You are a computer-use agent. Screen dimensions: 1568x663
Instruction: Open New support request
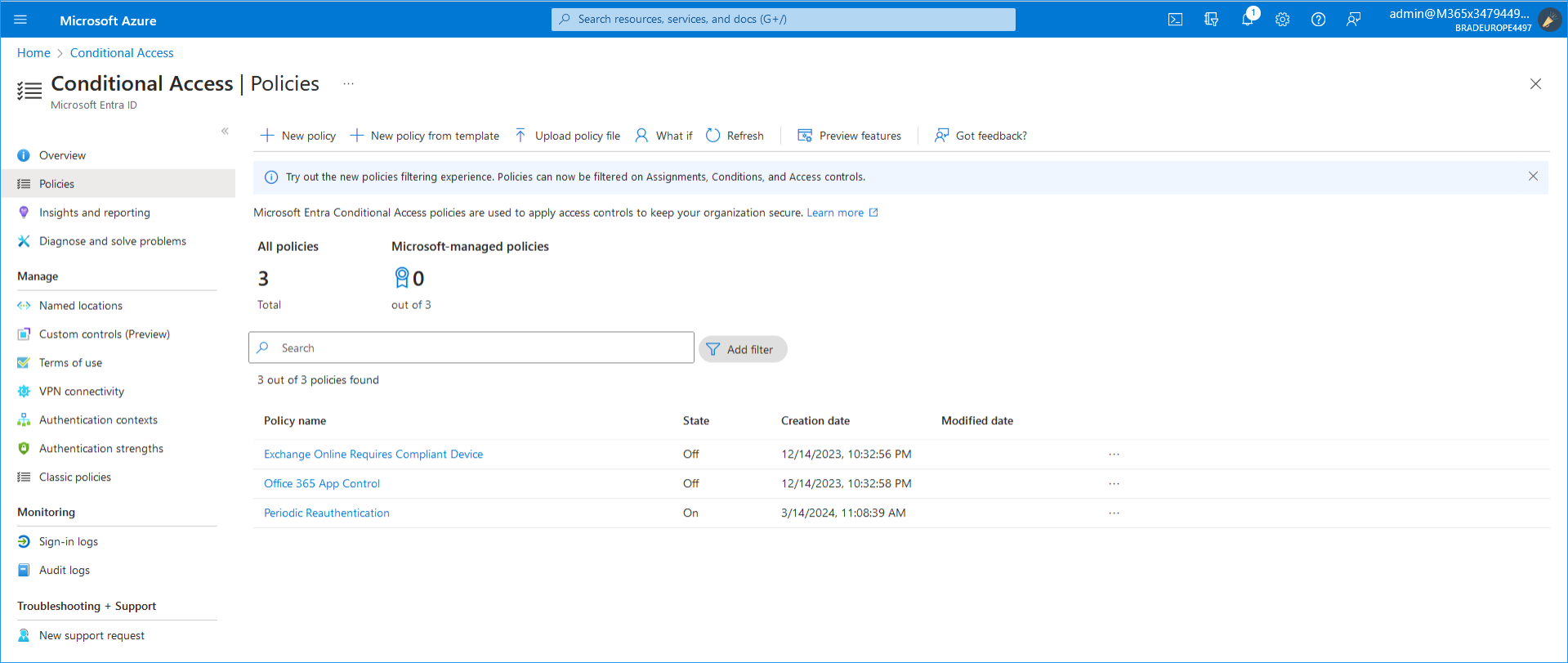click(92, 636)
